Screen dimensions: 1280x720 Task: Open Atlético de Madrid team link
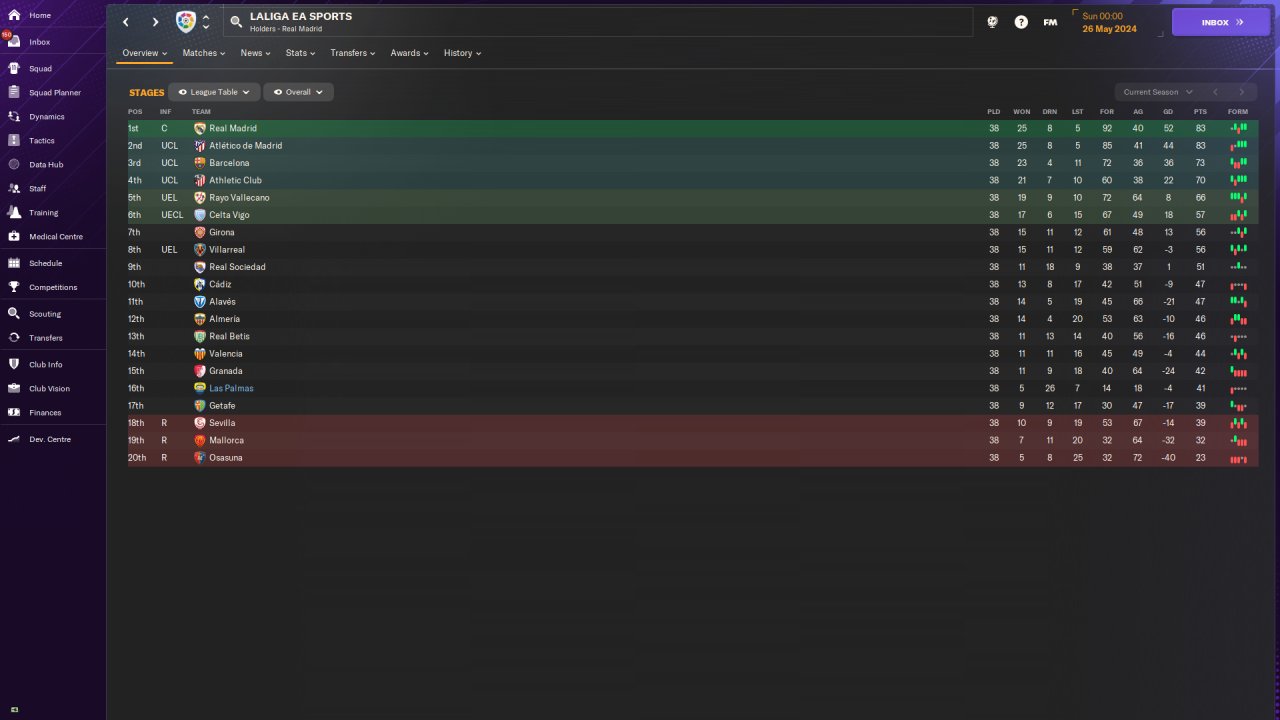coord(245,146)
